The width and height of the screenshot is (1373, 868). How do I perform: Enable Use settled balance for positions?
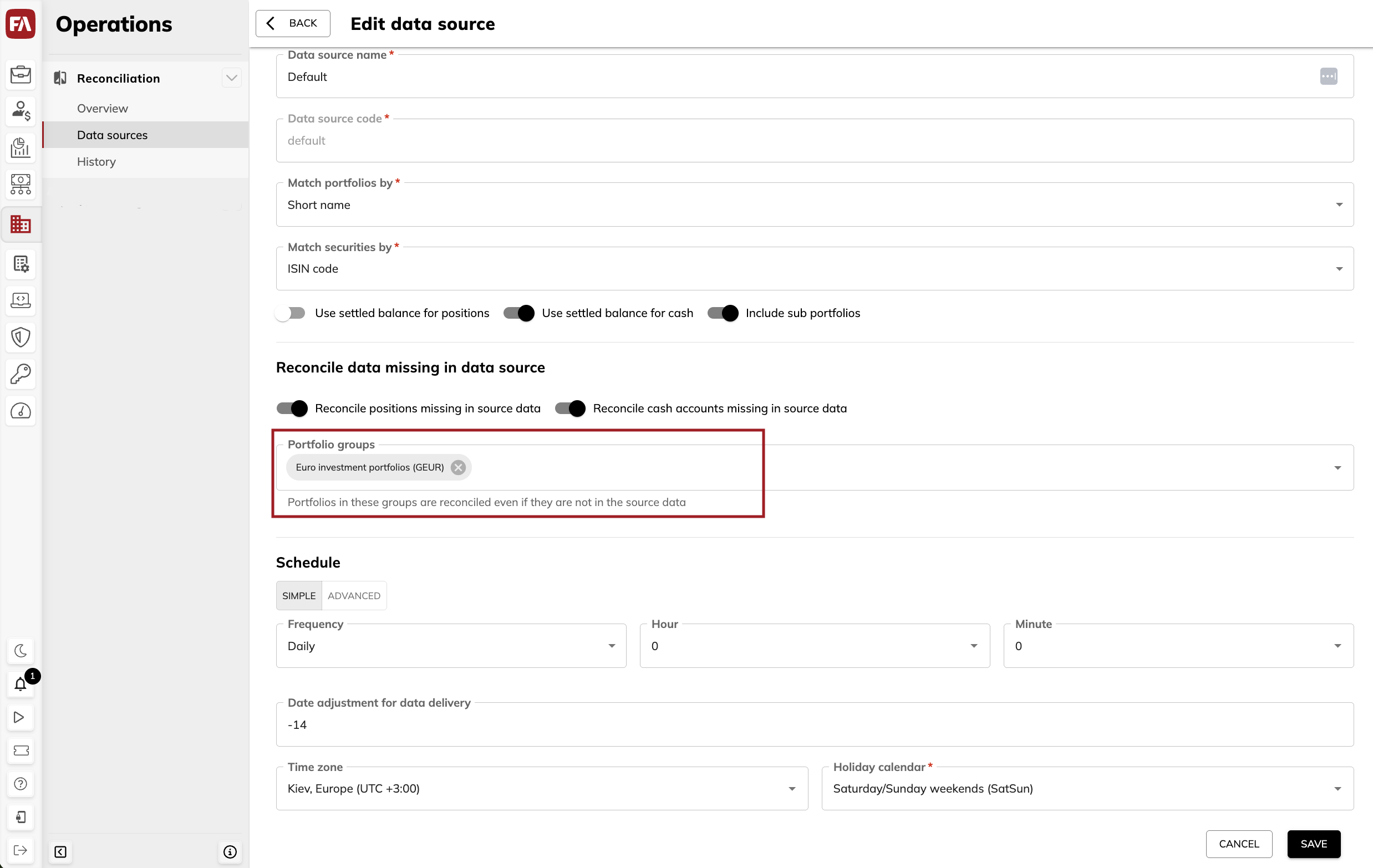(290, 313)
